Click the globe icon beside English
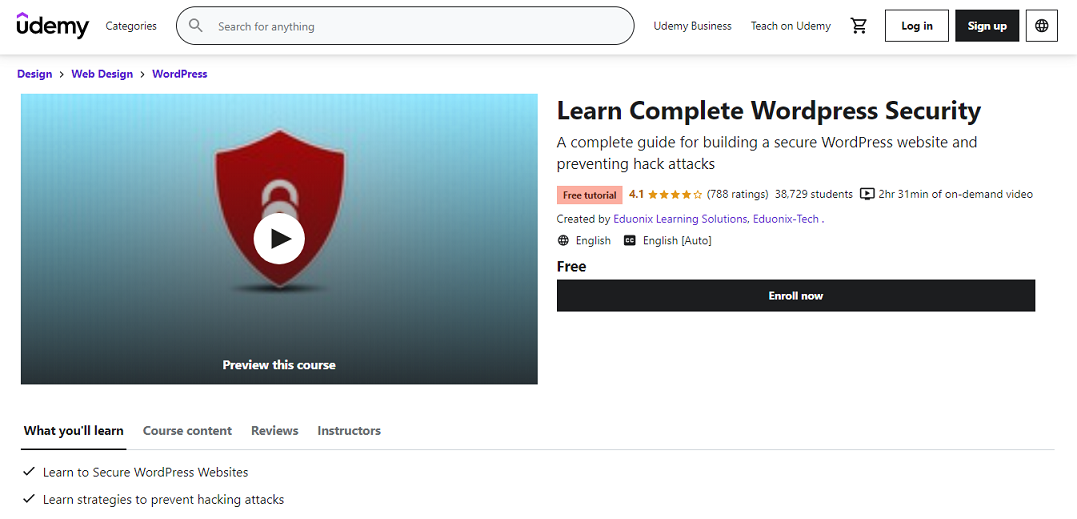Image resolution: width=1077 pixels, height=519 pixels. pyautogui.click(x=563, y=240)
